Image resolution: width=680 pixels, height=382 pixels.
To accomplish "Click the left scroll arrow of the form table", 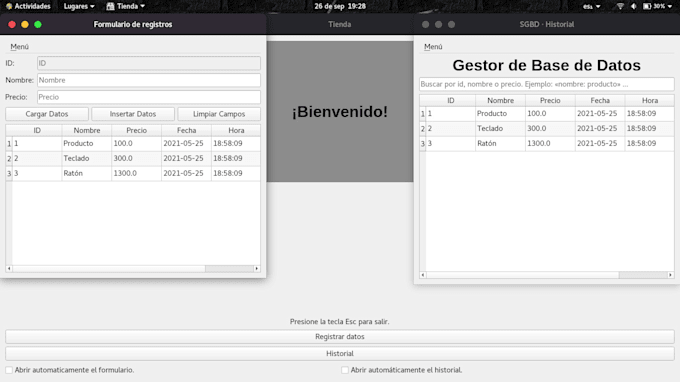I will (9, 268).
